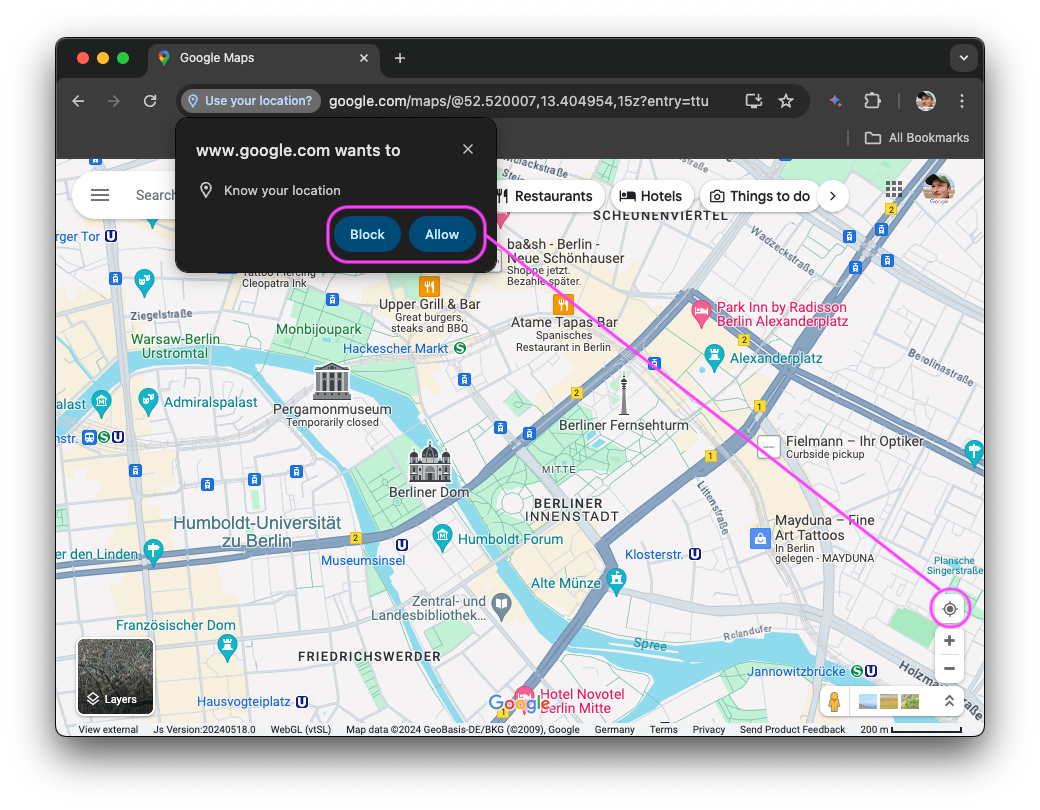Image resolution: width=1040 pixels, height=810 pixels.
Task: Open the Chrome tab search dropdown
Action: pos(963,58)
